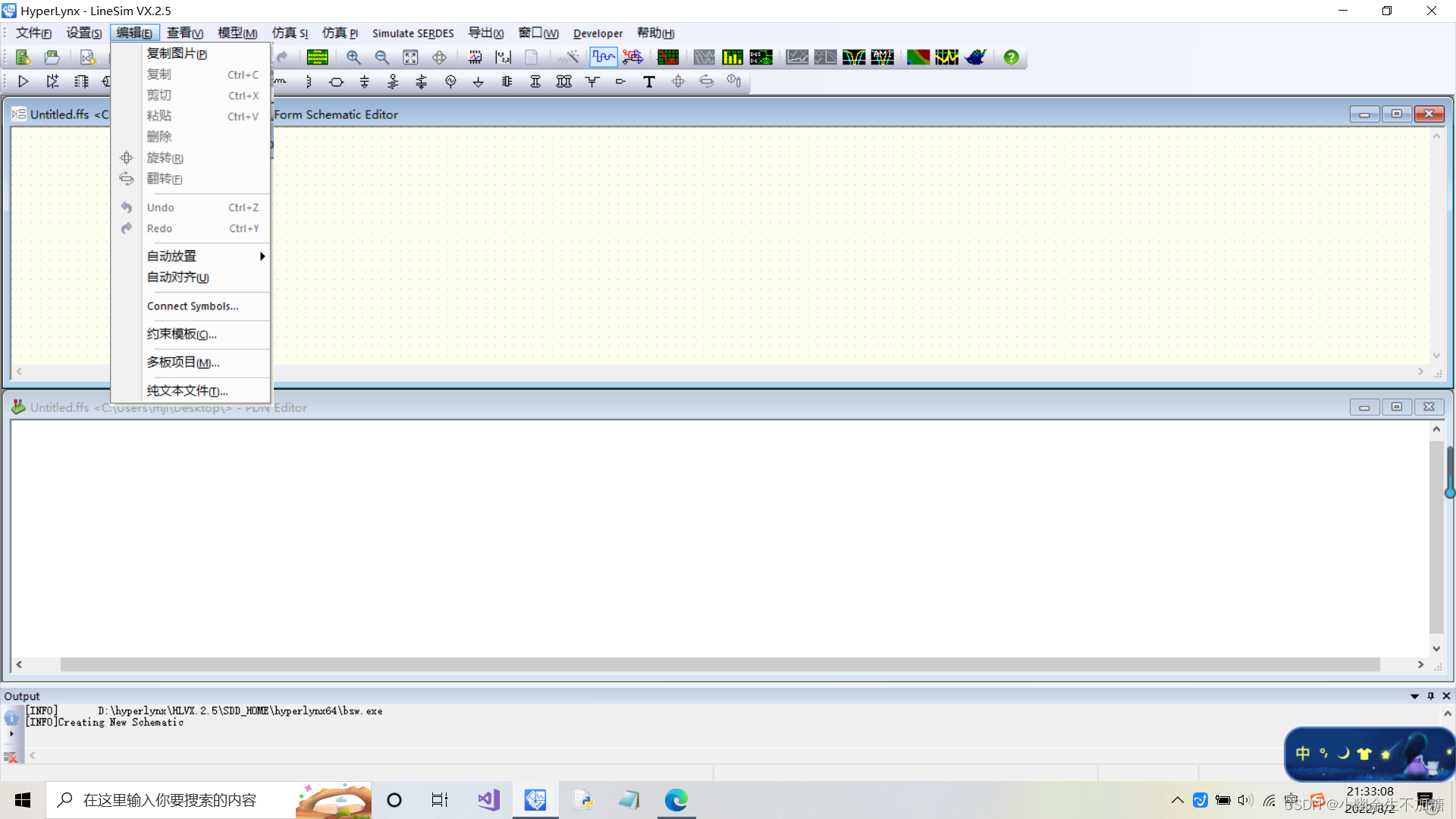Click the flip symbol toolbar icon

point(706,81)
